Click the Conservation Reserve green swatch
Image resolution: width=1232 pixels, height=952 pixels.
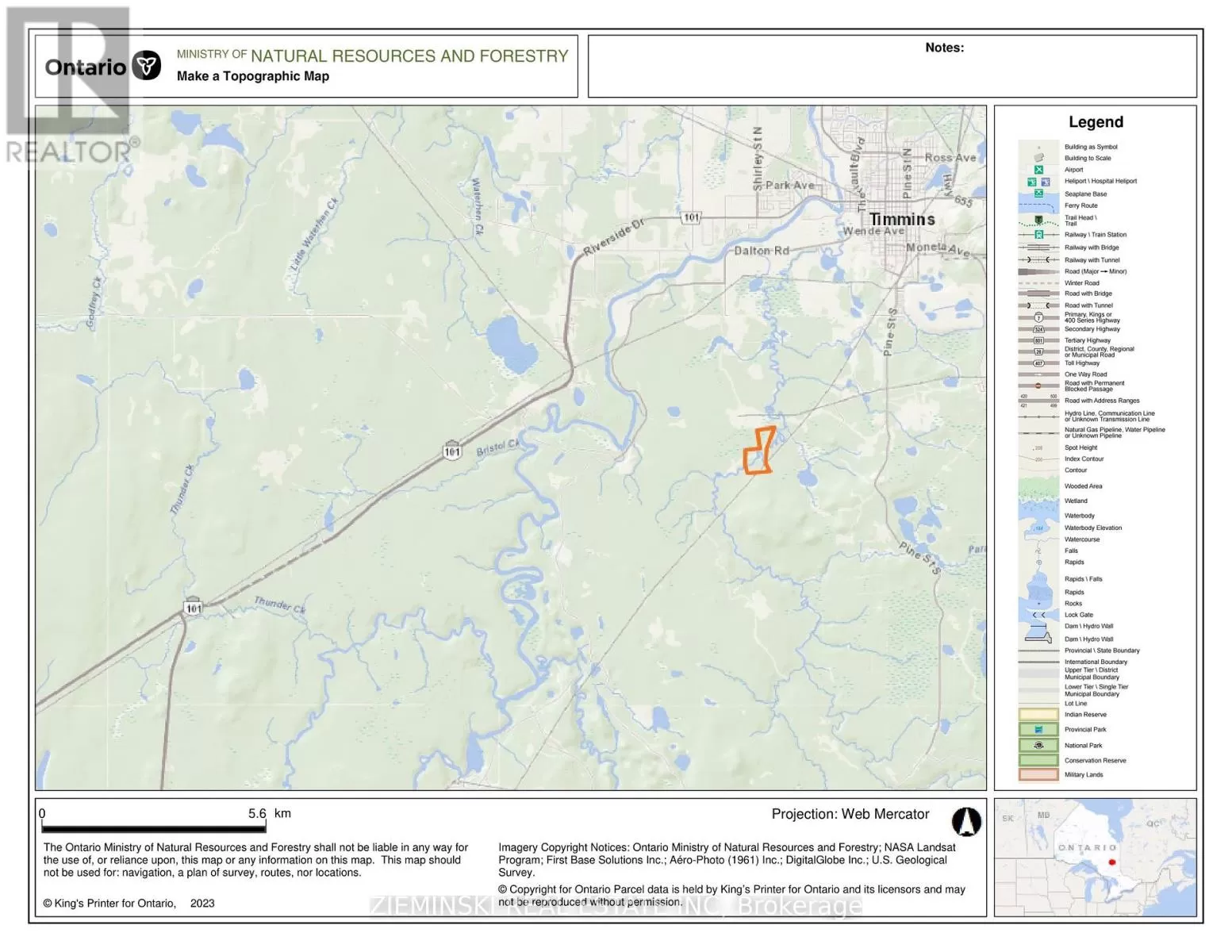tap(1038, 760)
